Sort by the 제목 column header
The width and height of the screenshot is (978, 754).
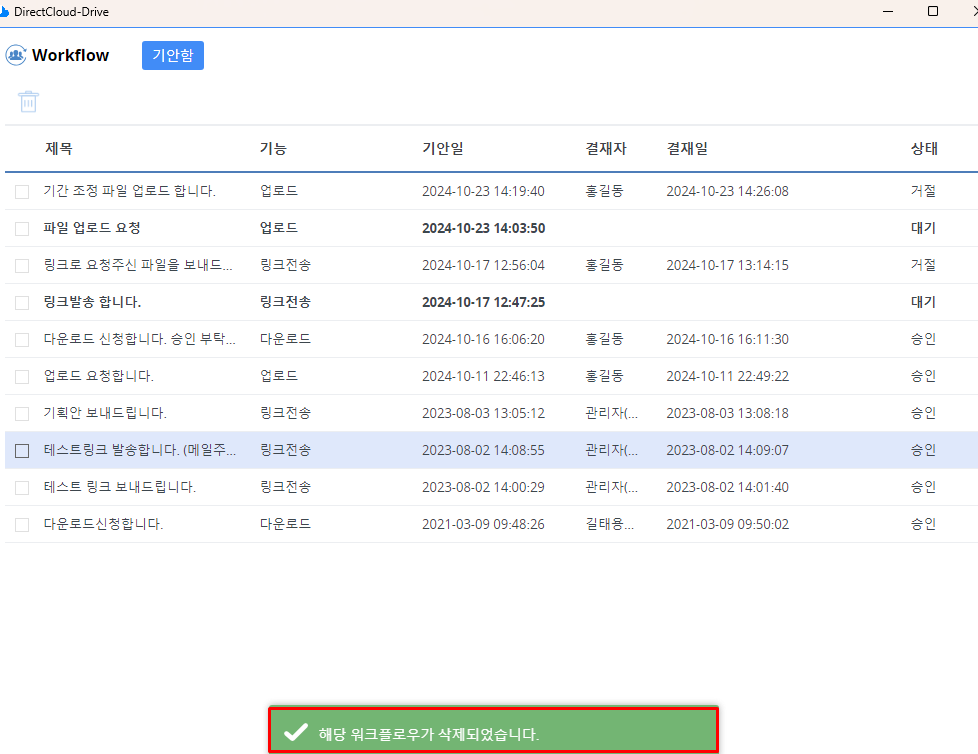(58, 149)
